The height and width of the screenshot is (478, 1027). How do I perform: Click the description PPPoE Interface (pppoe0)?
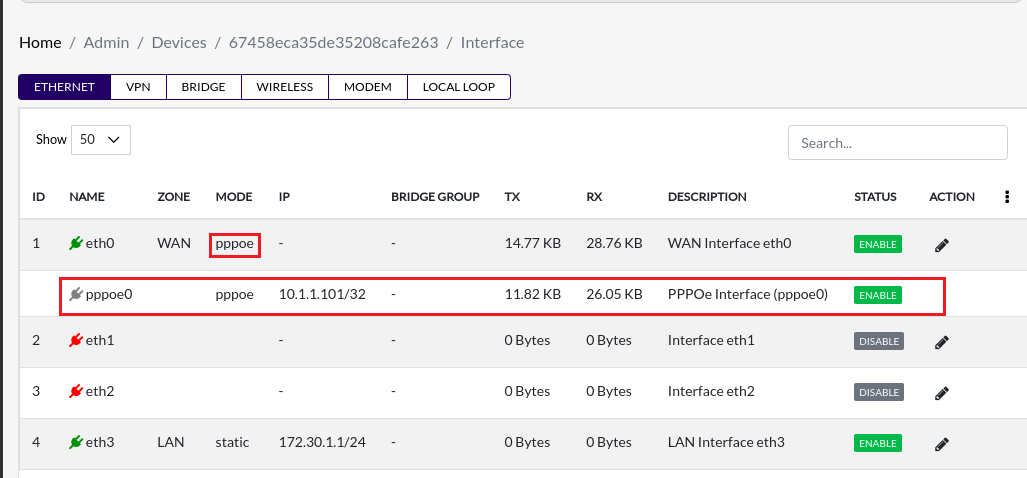[748, 295]
